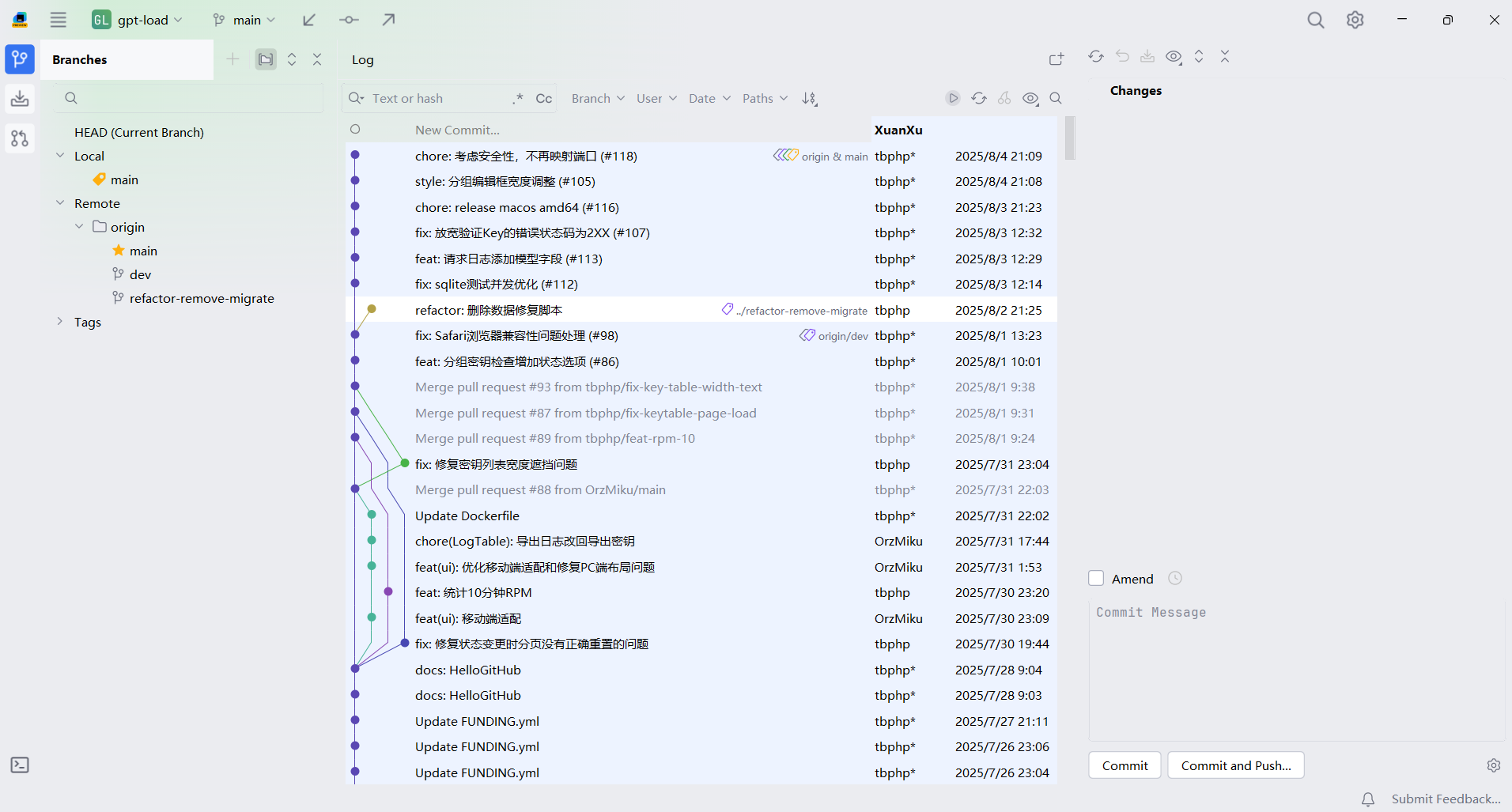Click the cherry-pick icon in log toolbar
Screen dimensions: 1512x812
(1004, 98)
